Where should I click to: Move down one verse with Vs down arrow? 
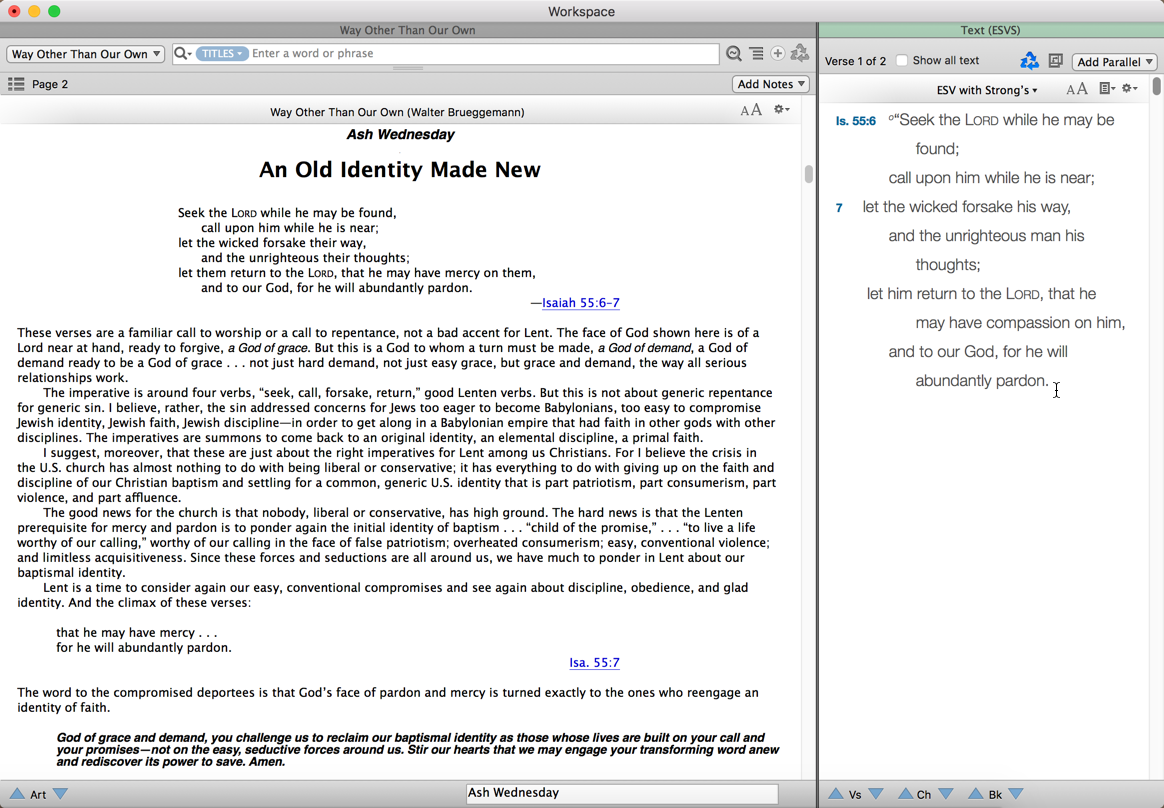[876, 794]
